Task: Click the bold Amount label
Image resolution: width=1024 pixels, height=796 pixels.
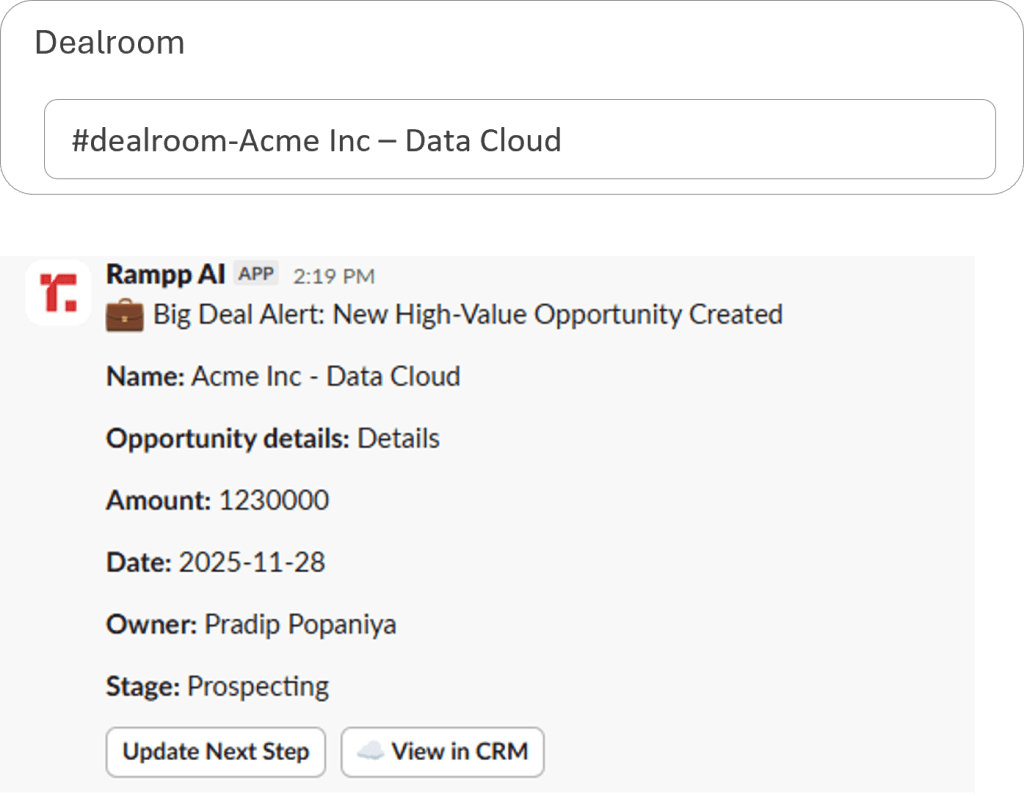Action: 158,500
